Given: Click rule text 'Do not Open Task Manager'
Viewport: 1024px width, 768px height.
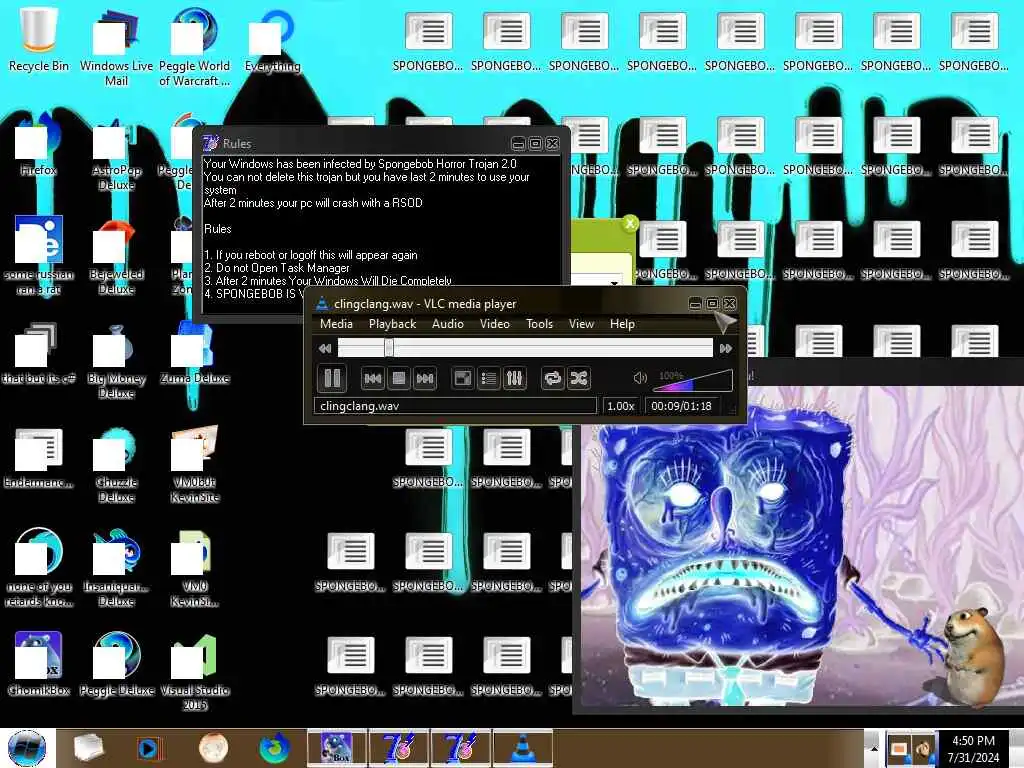Looking at the screenshot, I should (283, 268).
